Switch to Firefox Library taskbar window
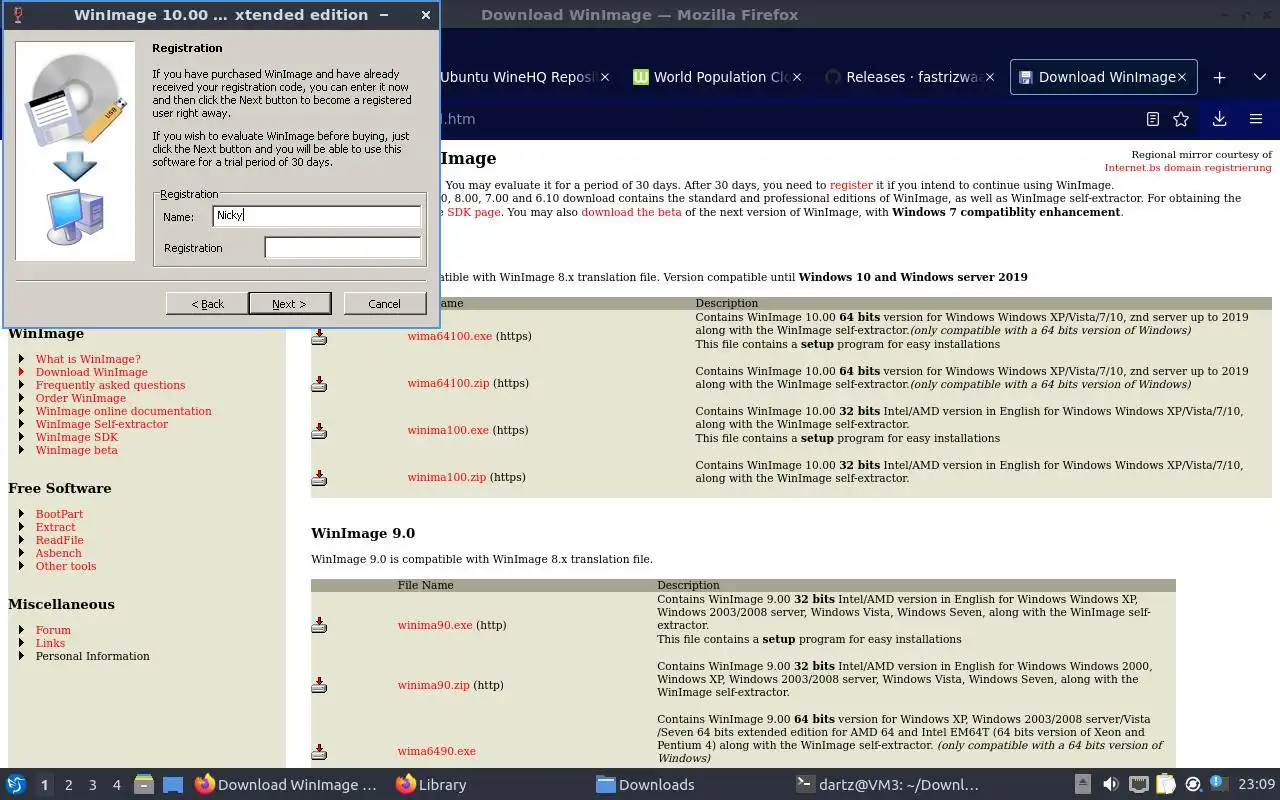This screenshot has width=1280, height=800. point(432,785)
